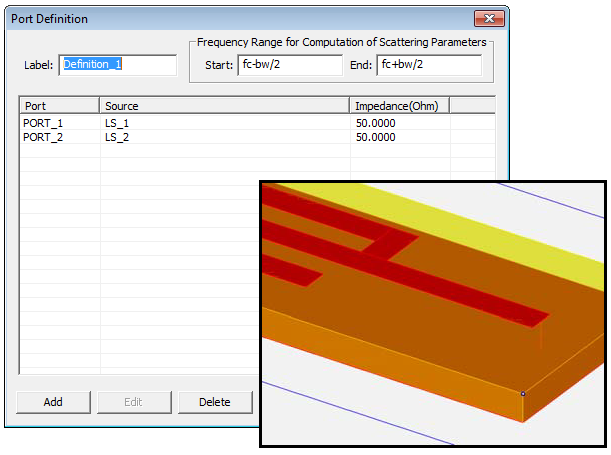Sort by the Port column header
The height and width of the screenshot is (455, 611).
(x=59, y=105)
